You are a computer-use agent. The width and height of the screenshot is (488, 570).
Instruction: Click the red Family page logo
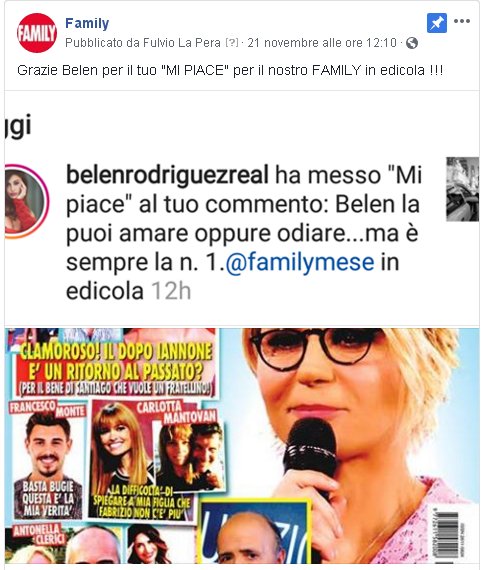(x=37, y=33)
